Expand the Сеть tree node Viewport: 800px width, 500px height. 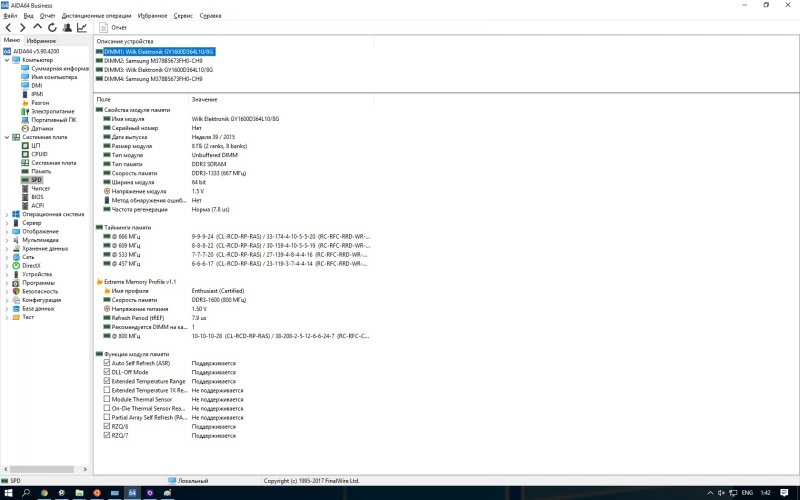6,257
